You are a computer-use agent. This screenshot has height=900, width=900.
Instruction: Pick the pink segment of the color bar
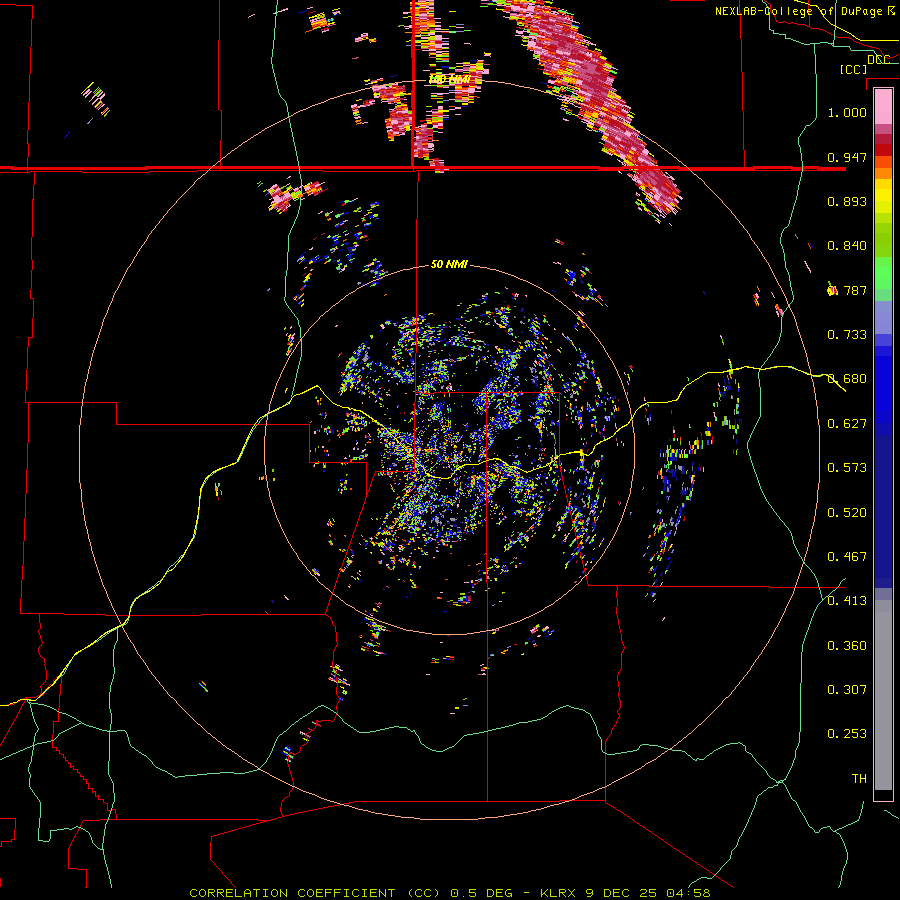(883, 106)
